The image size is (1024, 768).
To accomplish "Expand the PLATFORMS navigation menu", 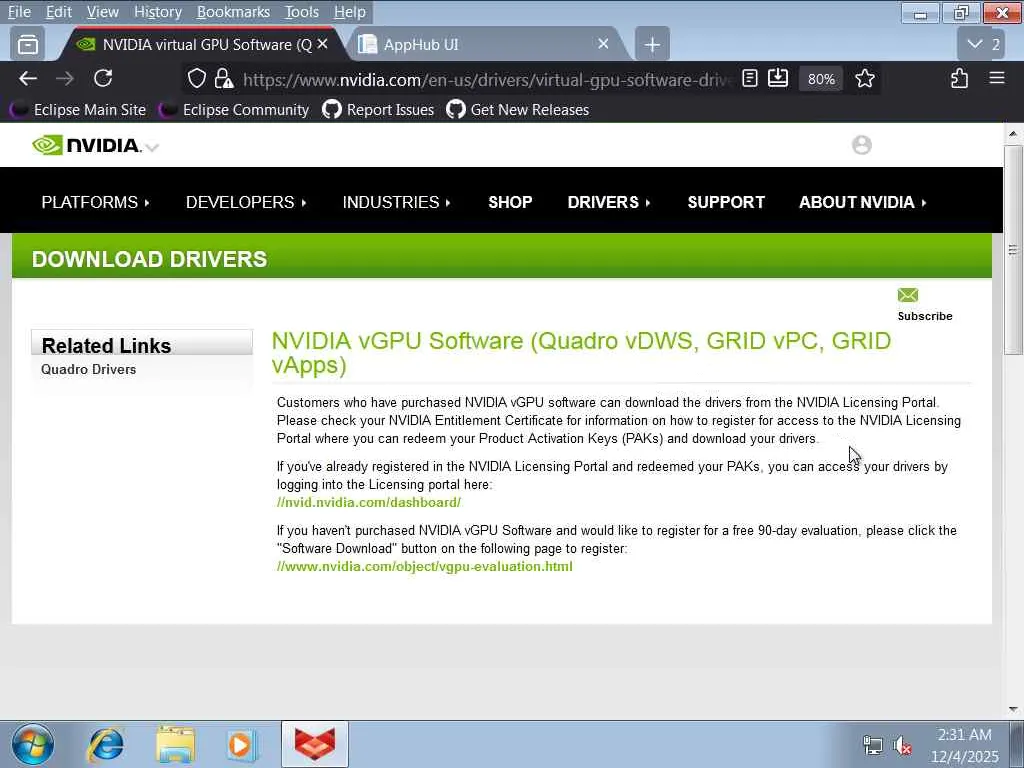I will point(95,202).
